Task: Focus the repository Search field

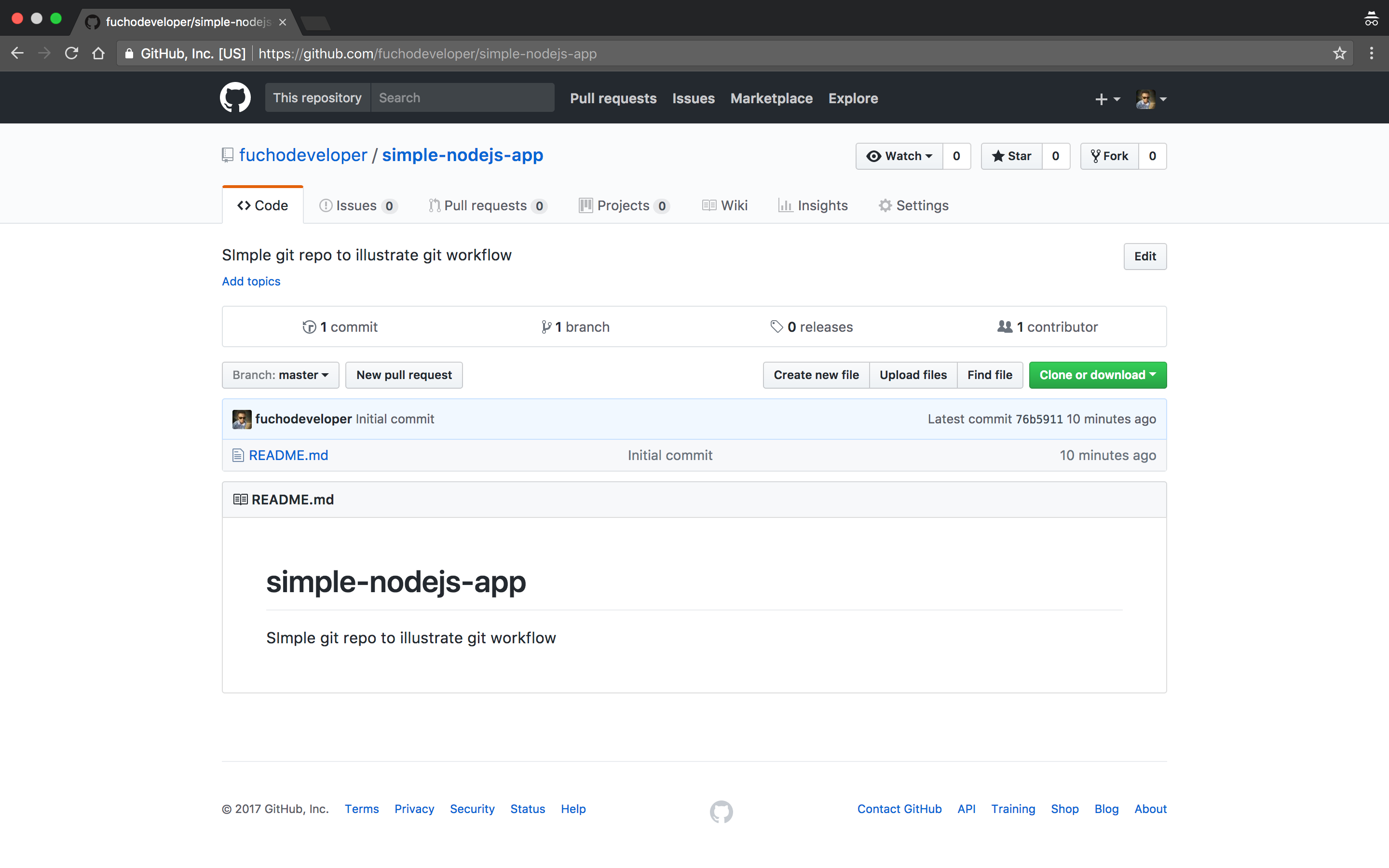Action: [x=462, y=97]
